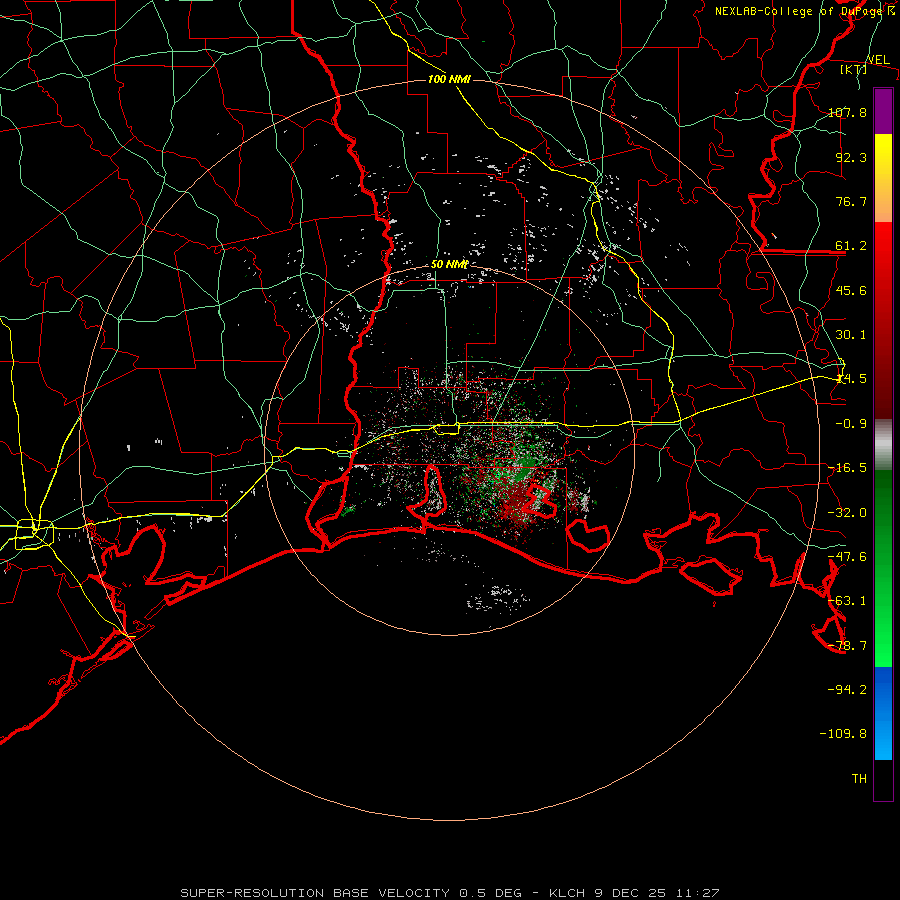The image size is (900, 900).
Task: Click the -0.9 legend value
Action: coord(851,424)
